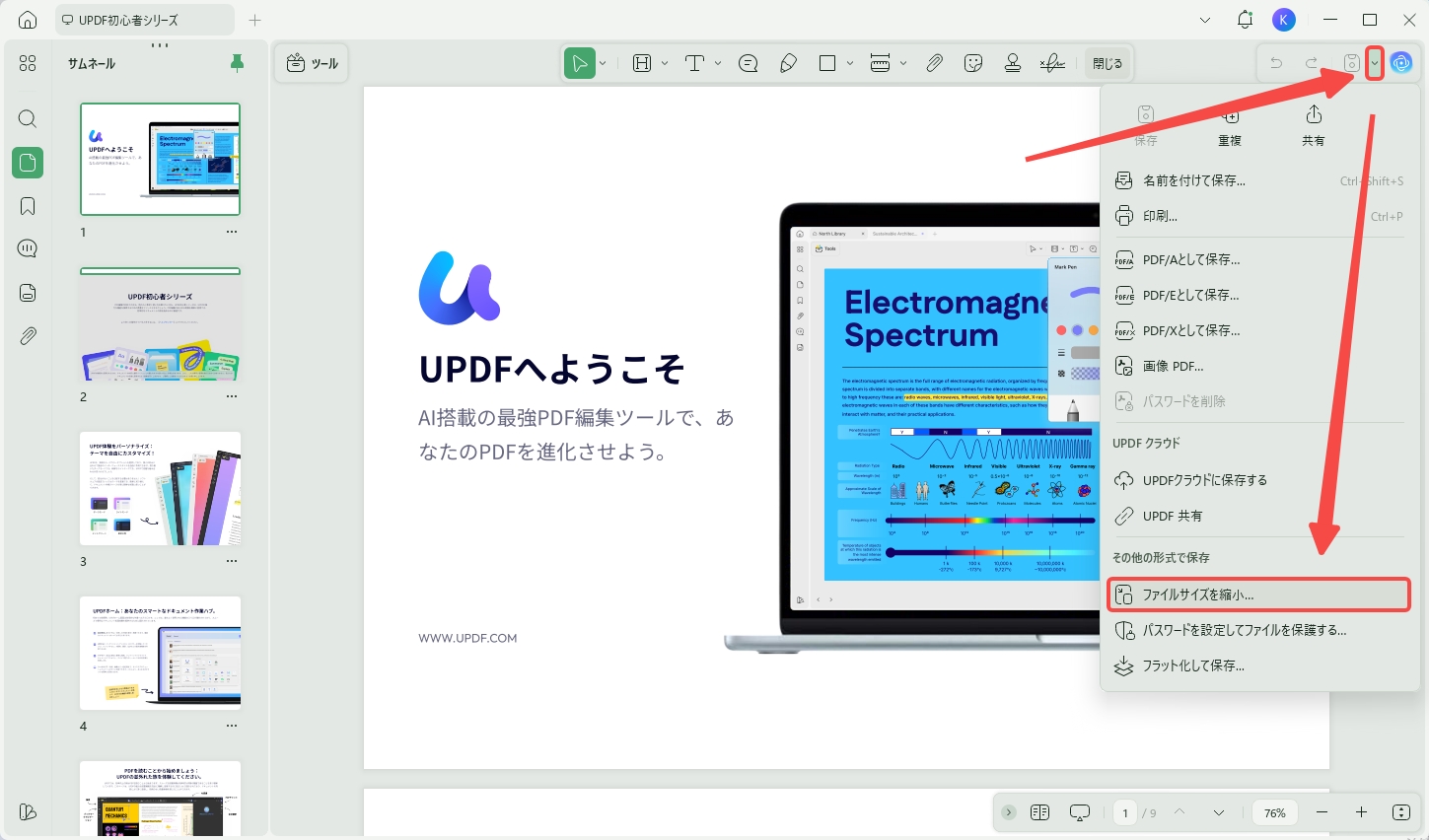Screen dimensions: 1429x840
Task: Open the bookmarks panel
Action: pyautogui.click(x=28, y=206)
